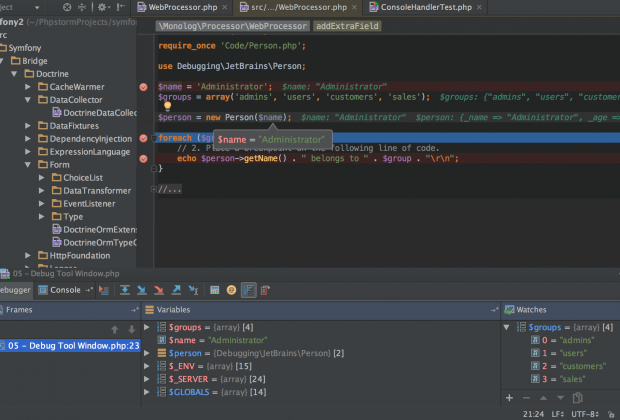This screenshot has height=420, width=620.
Task: Select watch item 2 = "customers"
Action: click(568, 366)
